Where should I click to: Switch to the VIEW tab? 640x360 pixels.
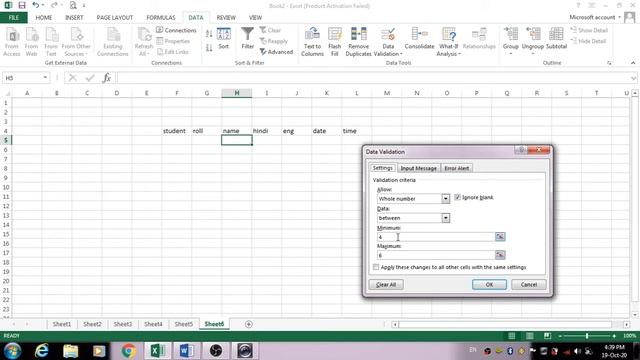[x=256, y=18]
